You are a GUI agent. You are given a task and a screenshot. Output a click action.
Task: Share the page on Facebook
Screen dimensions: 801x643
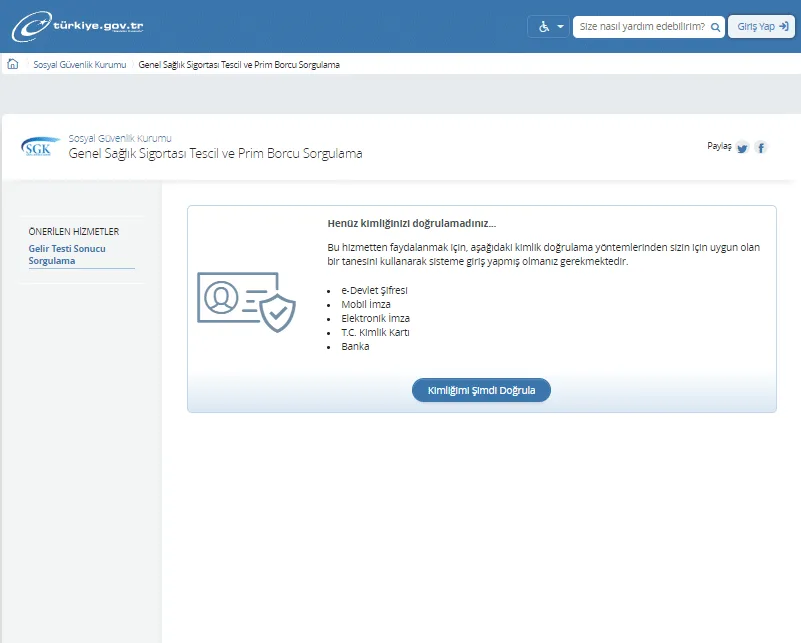pos(761,148)
